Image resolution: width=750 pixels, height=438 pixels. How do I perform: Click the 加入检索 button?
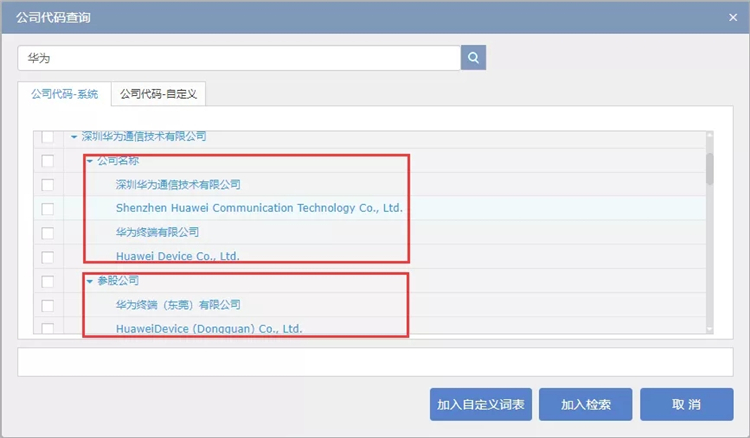click(x=585, y=405)
